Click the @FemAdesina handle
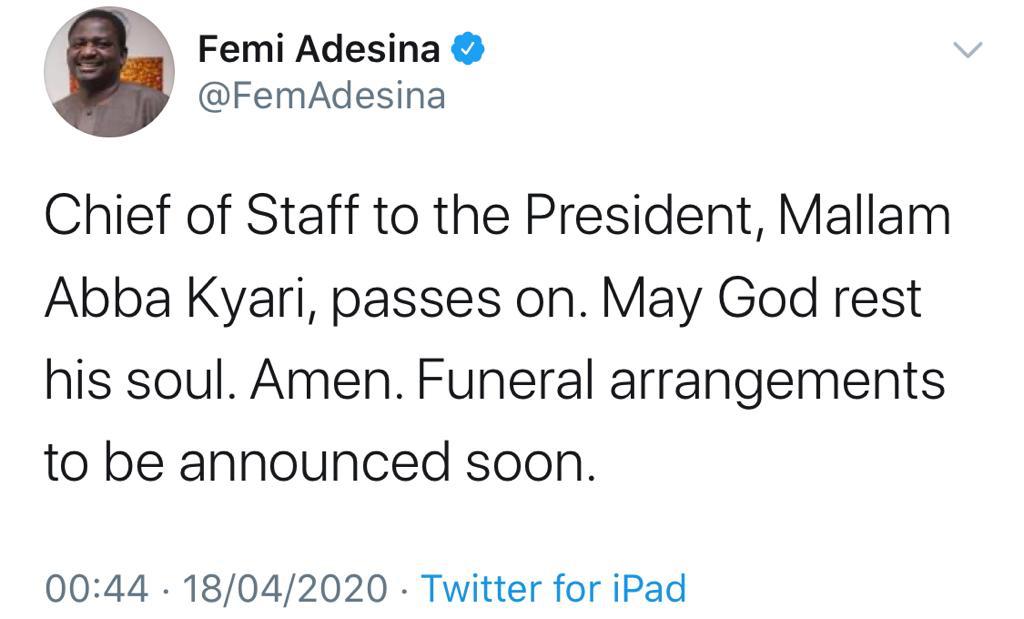The image size is (1024, 619). point(322,97)
